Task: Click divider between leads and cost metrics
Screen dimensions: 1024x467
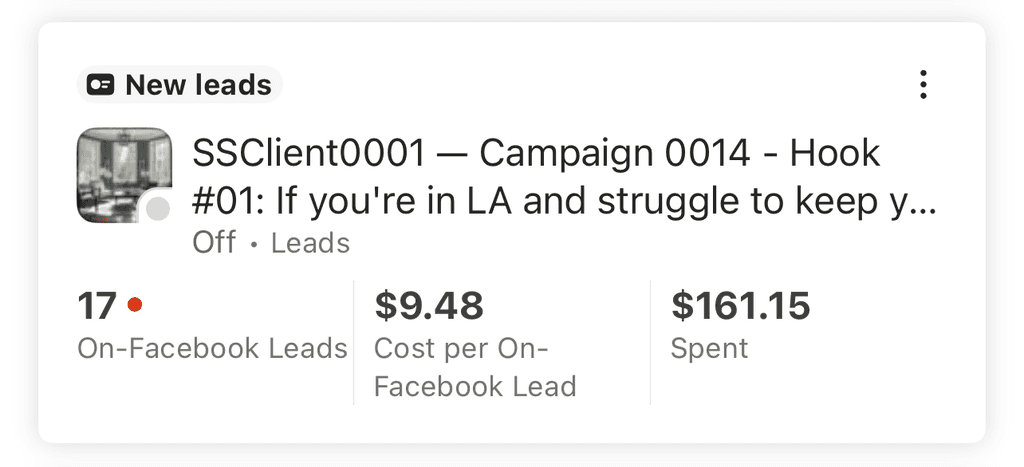Action: point(354,343)
